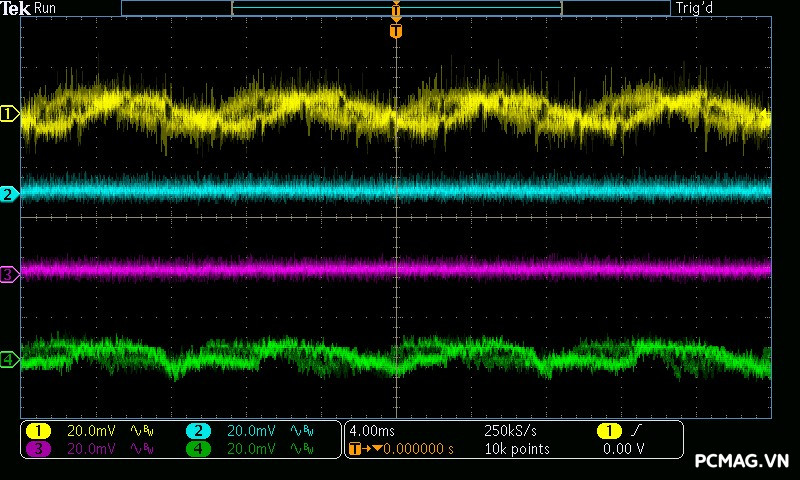The image size is (800, 480).
Task: Select the yellow channel 1 badge
Action: [x=39, y=431]
